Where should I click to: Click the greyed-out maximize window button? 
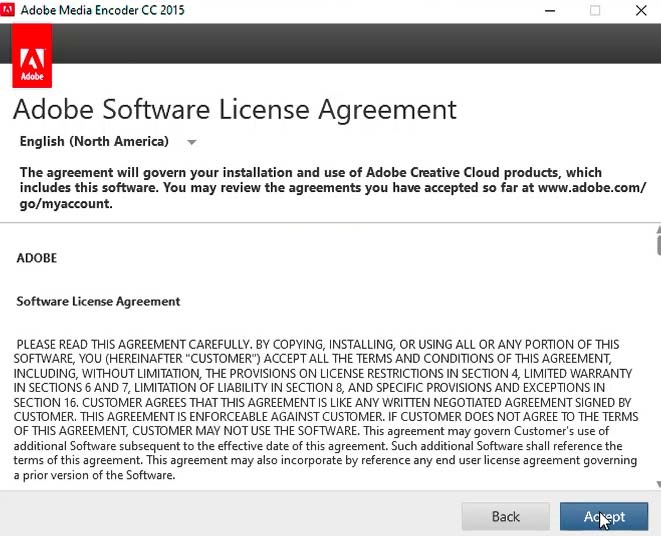pyautogui.click(x=595, y=11)
